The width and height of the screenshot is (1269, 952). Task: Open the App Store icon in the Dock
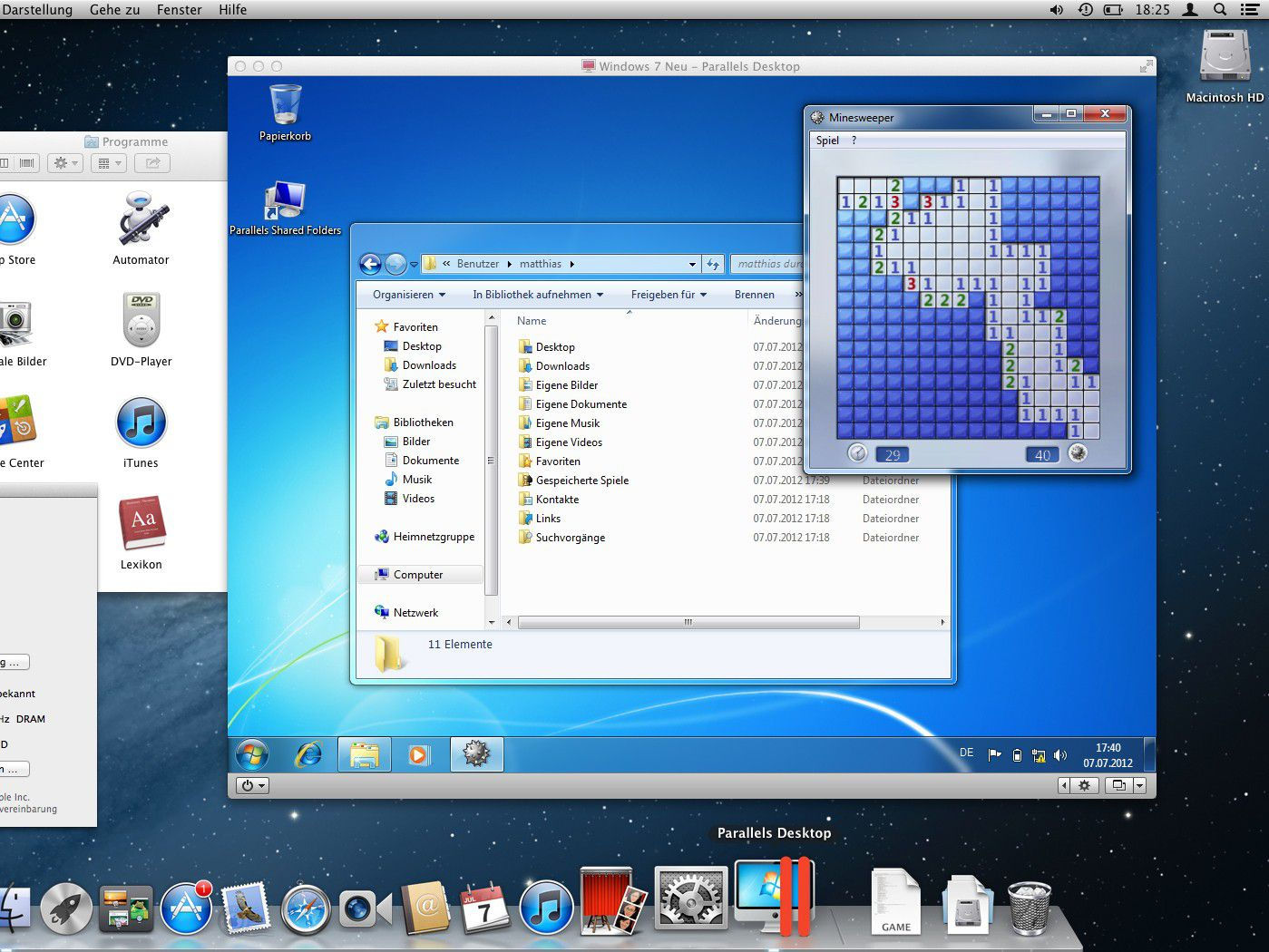[x=187, y=908]
